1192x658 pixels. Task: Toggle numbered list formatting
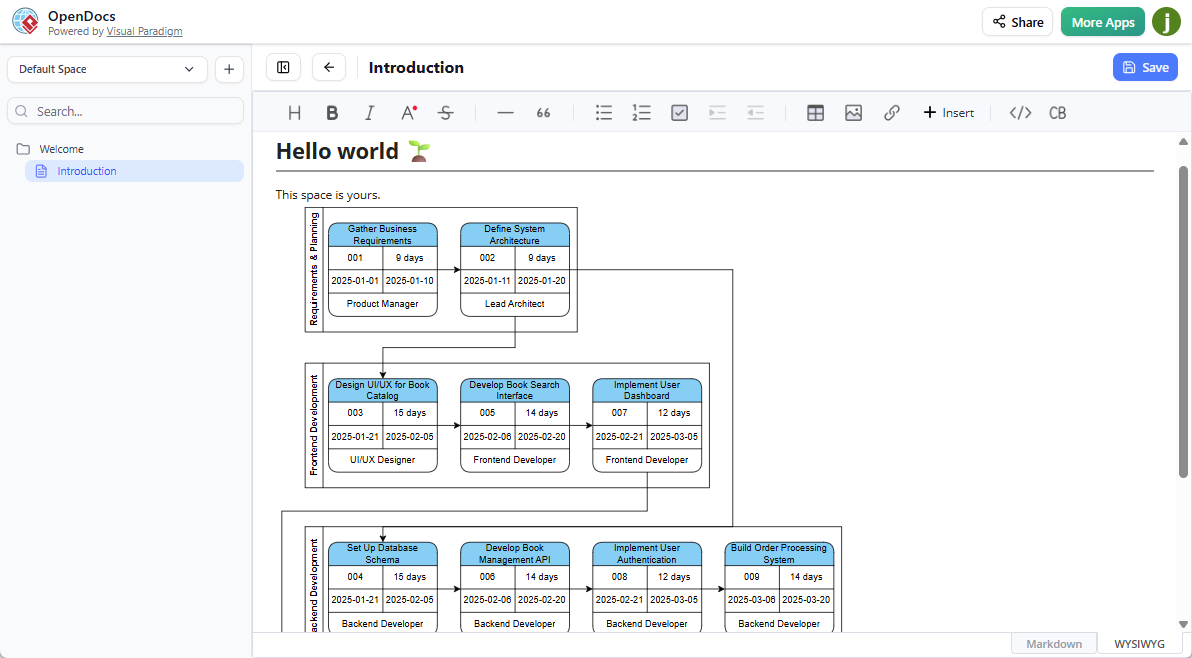(641, 112)
